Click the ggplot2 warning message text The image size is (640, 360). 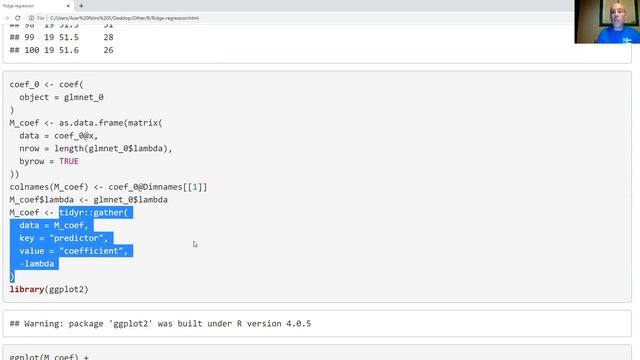(160, 324)
